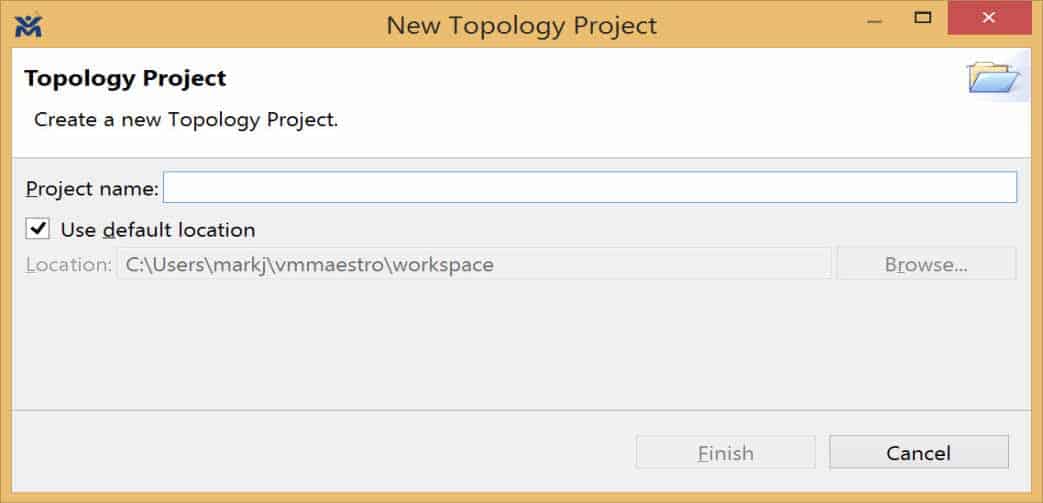The height and width of the screenshot is (503, 1043).
Task: Click the "Project name:" label
Action: [x=92, y=189]
